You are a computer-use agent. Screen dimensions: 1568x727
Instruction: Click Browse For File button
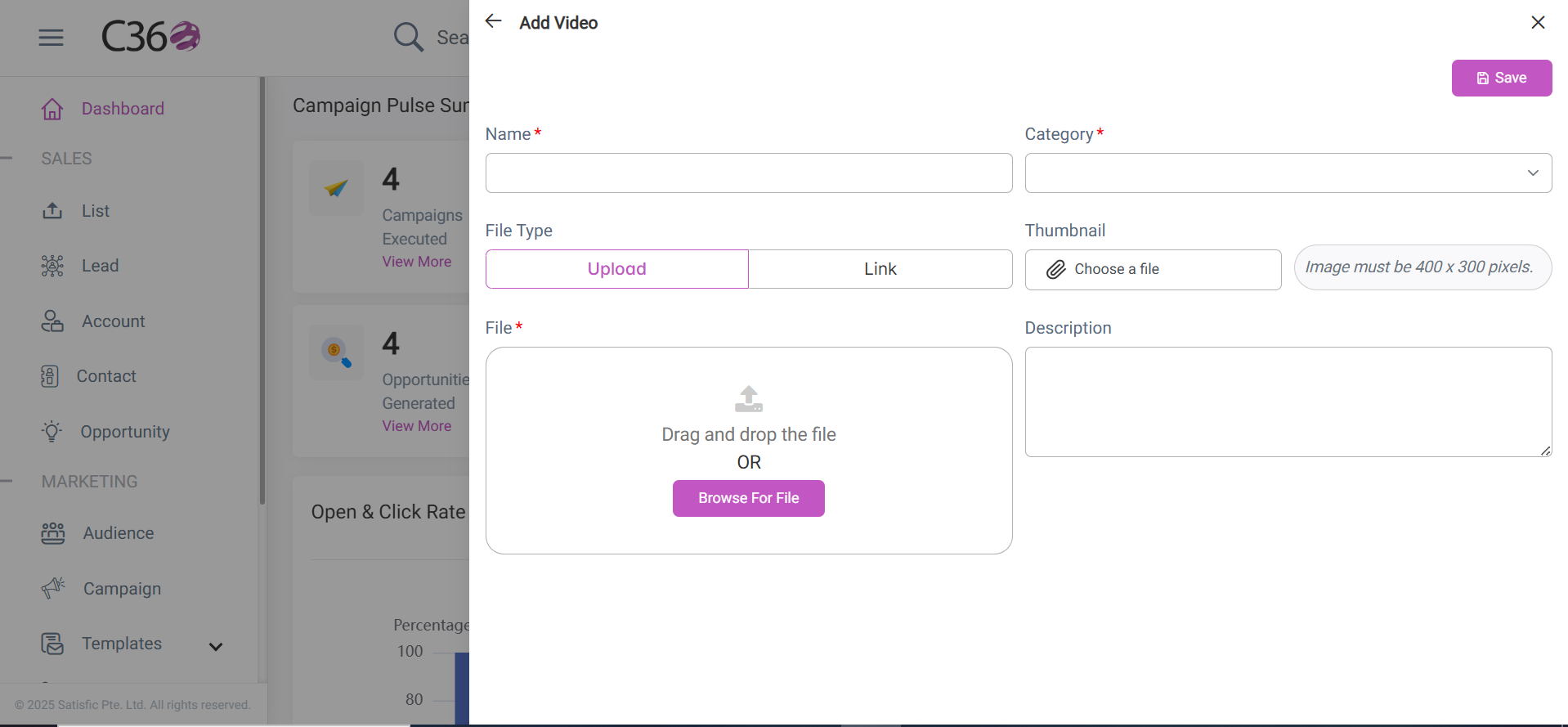click(749, 498)
